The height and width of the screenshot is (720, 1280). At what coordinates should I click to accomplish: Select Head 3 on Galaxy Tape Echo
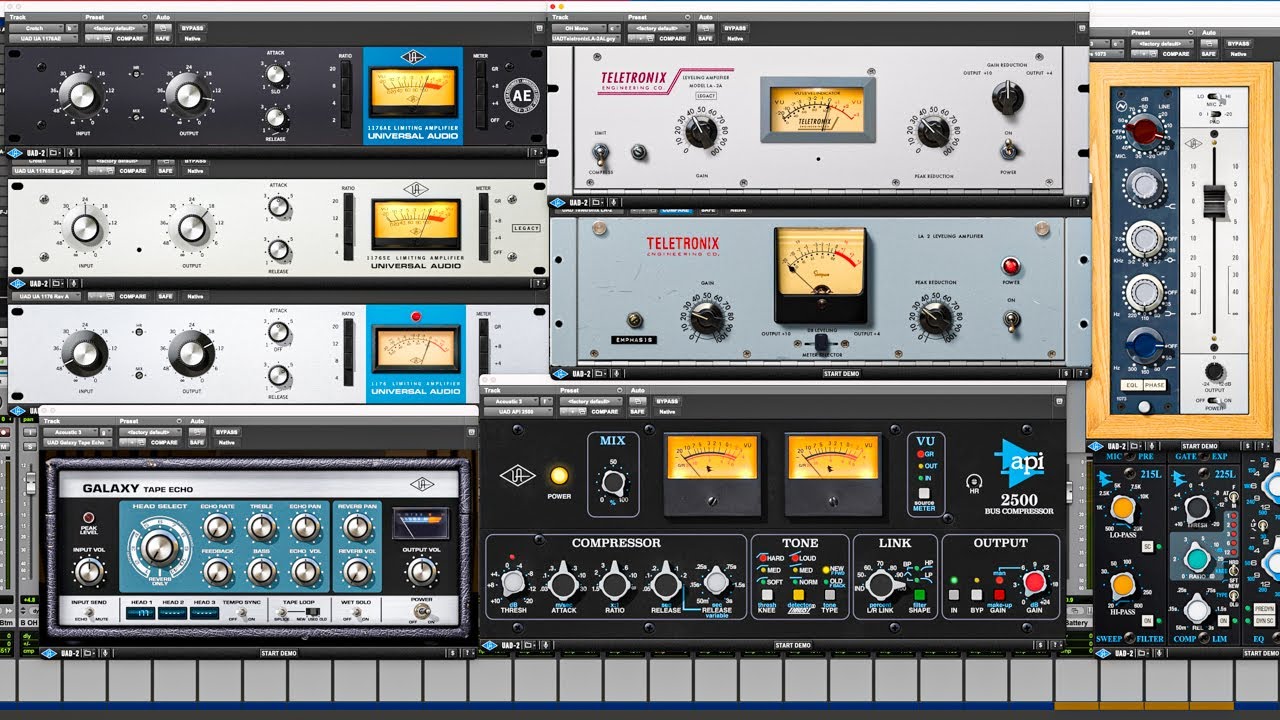point(204,612)
